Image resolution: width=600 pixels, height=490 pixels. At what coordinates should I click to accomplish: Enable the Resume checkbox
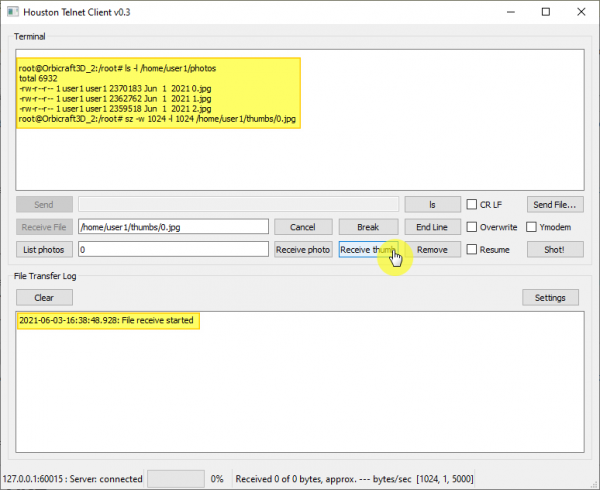[473, 249]
